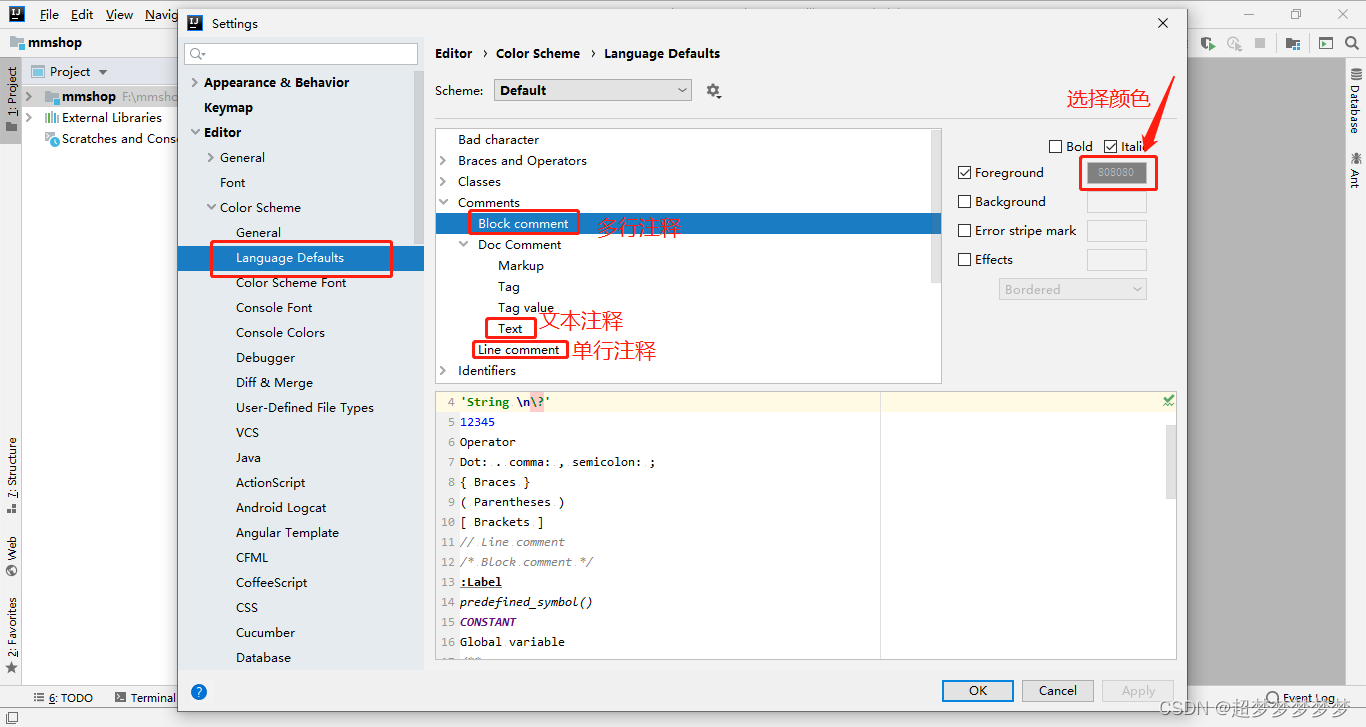1366x727 pixels.
Task: Click the mmshop folder icon in navigation bar
Action: 17,43
